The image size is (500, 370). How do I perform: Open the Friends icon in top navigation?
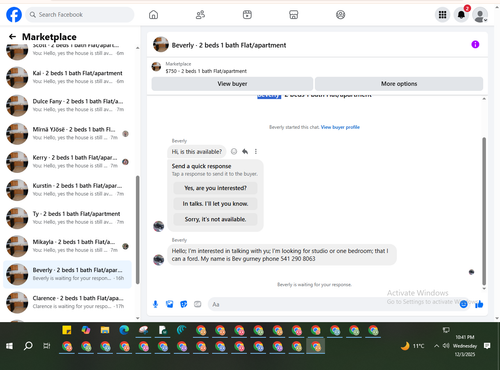point(200,15)
